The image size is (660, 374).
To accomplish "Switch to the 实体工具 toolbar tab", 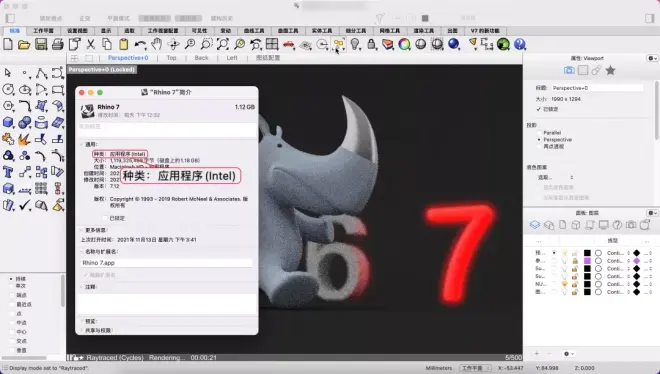I will [322, 31].
